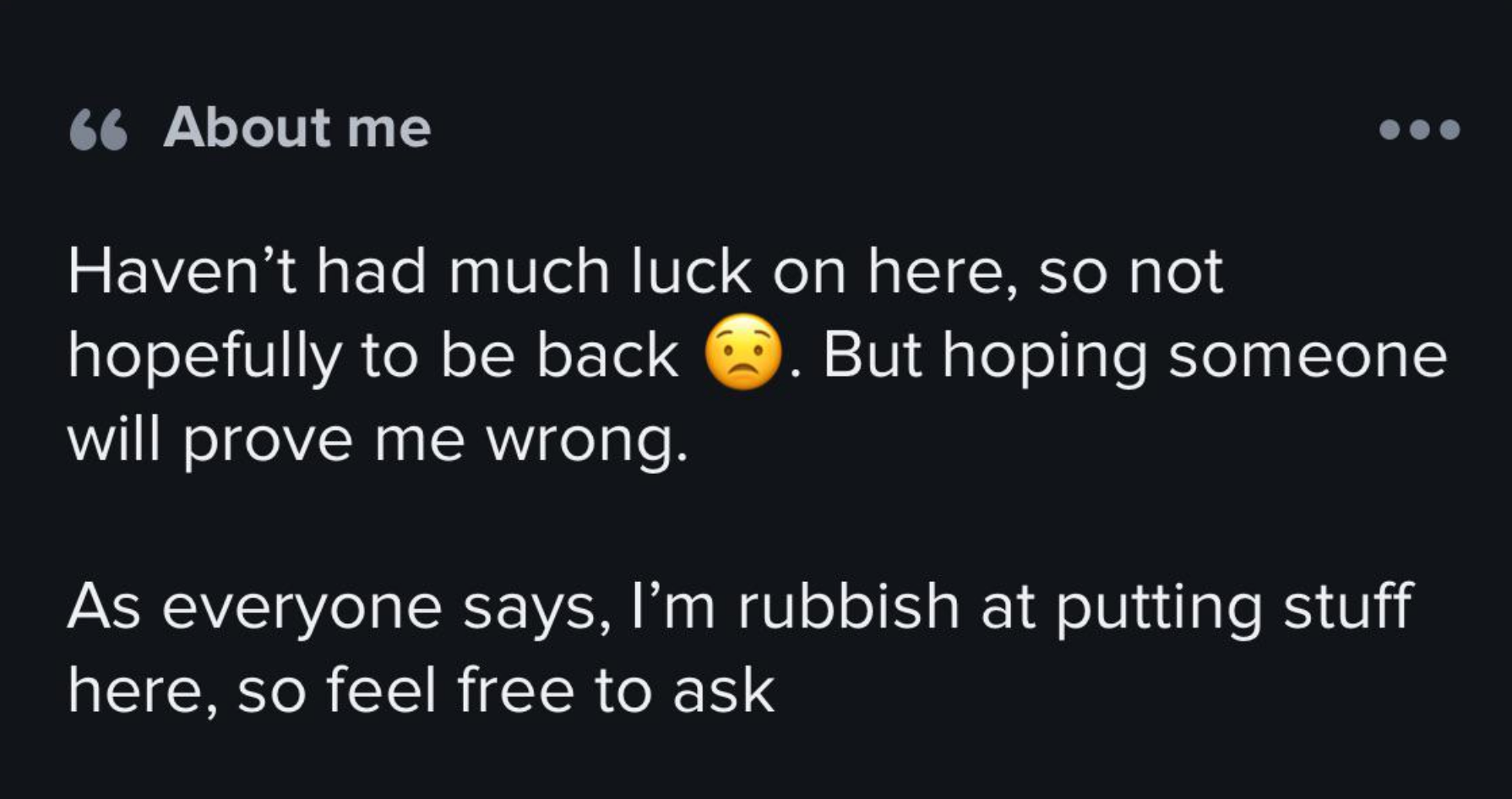Click the word "feel" in last line
1512x799 pixels.
coord(380,690)
